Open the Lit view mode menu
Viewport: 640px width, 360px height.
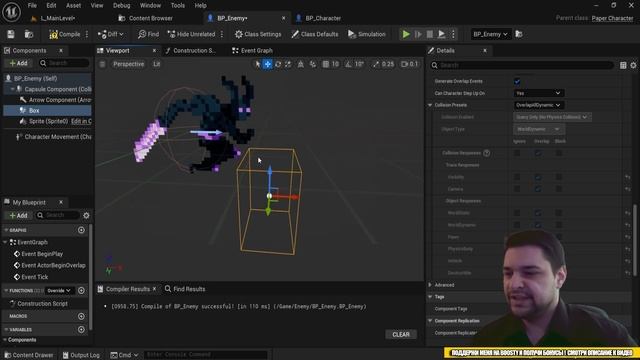coord(157,64)
